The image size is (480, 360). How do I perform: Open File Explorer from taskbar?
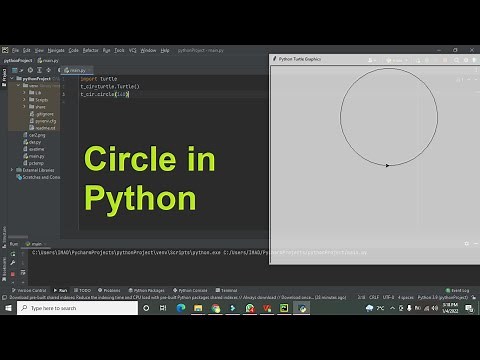198,308
